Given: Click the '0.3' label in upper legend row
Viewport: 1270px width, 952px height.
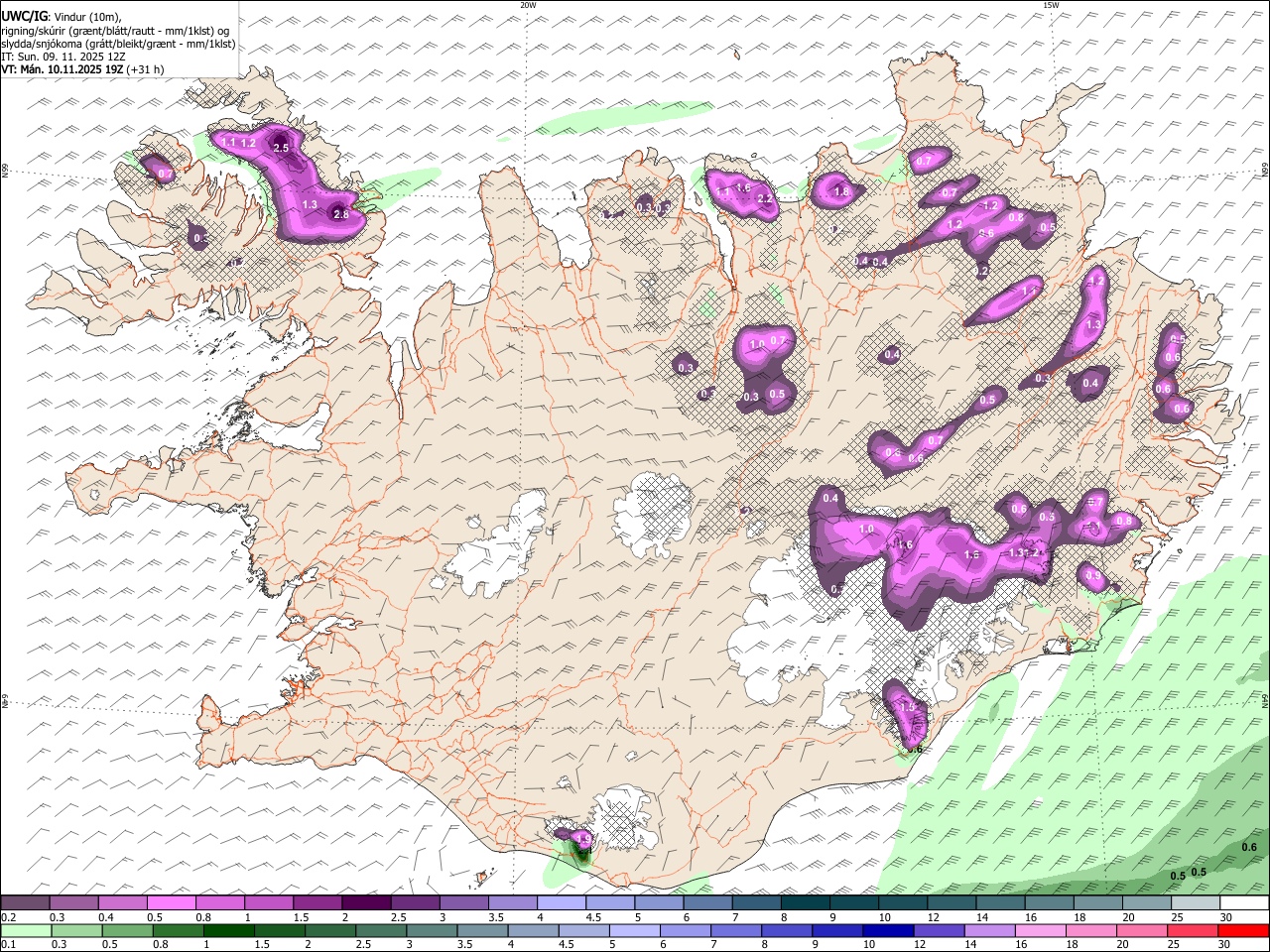Looking at the screenshot, I should click(58, 917).
